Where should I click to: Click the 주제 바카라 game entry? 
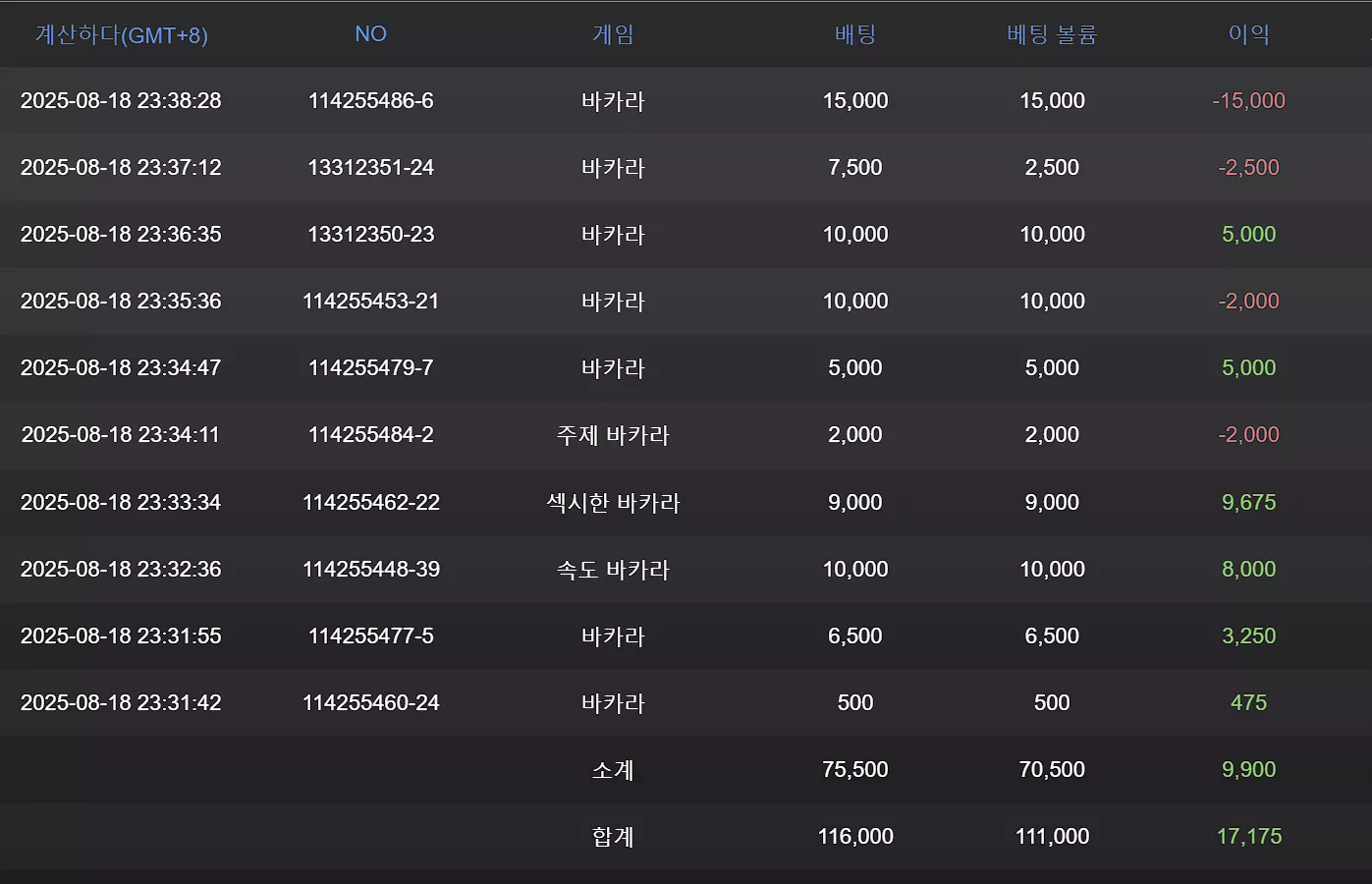click(x=613, y=435)
